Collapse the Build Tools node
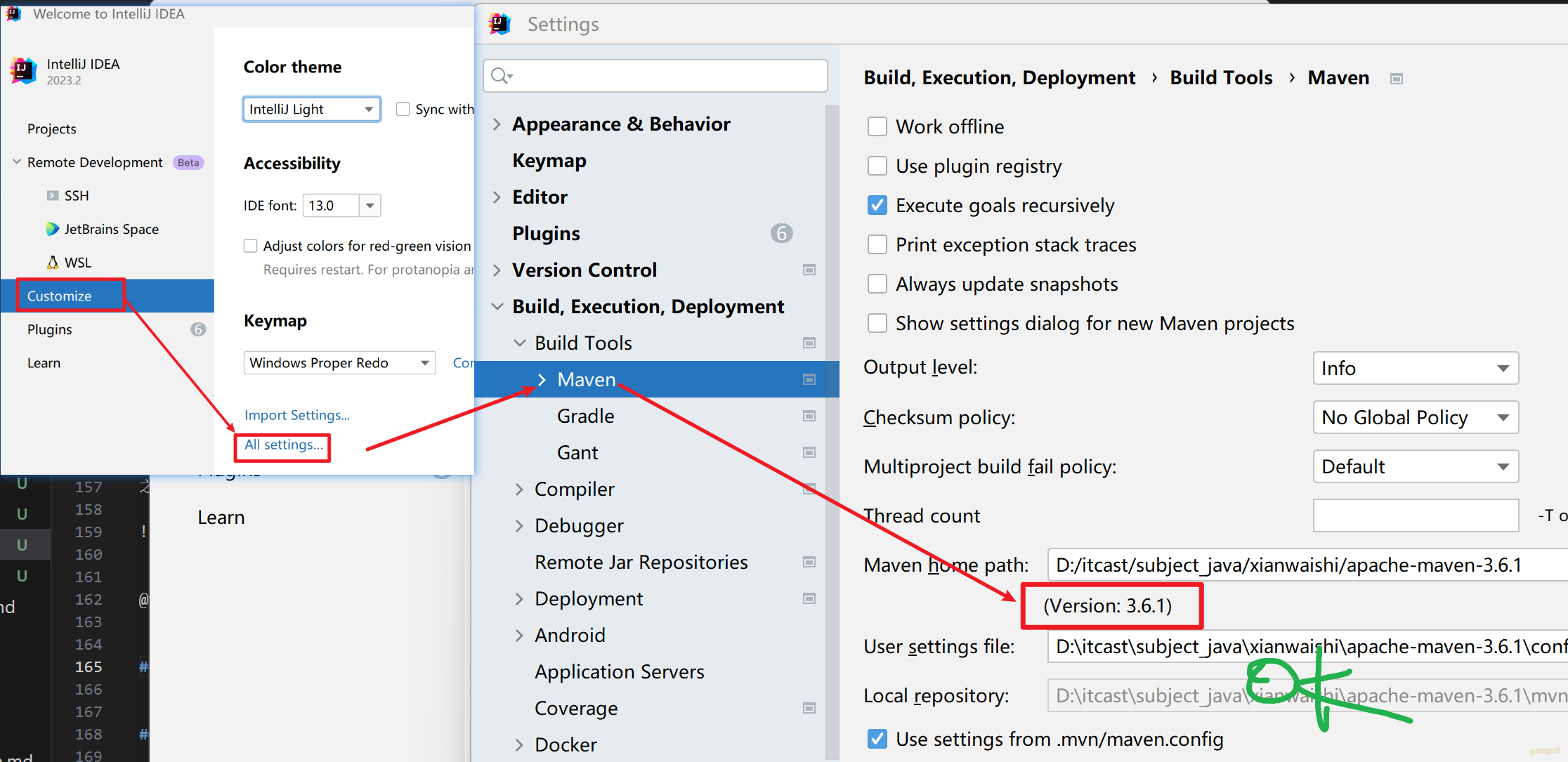 519,343
